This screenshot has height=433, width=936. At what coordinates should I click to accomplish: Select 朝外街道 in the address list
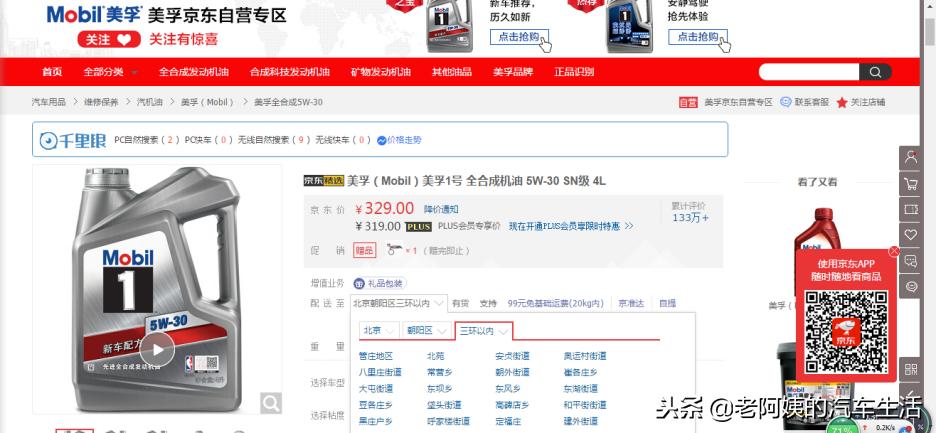tap(512, 372)
